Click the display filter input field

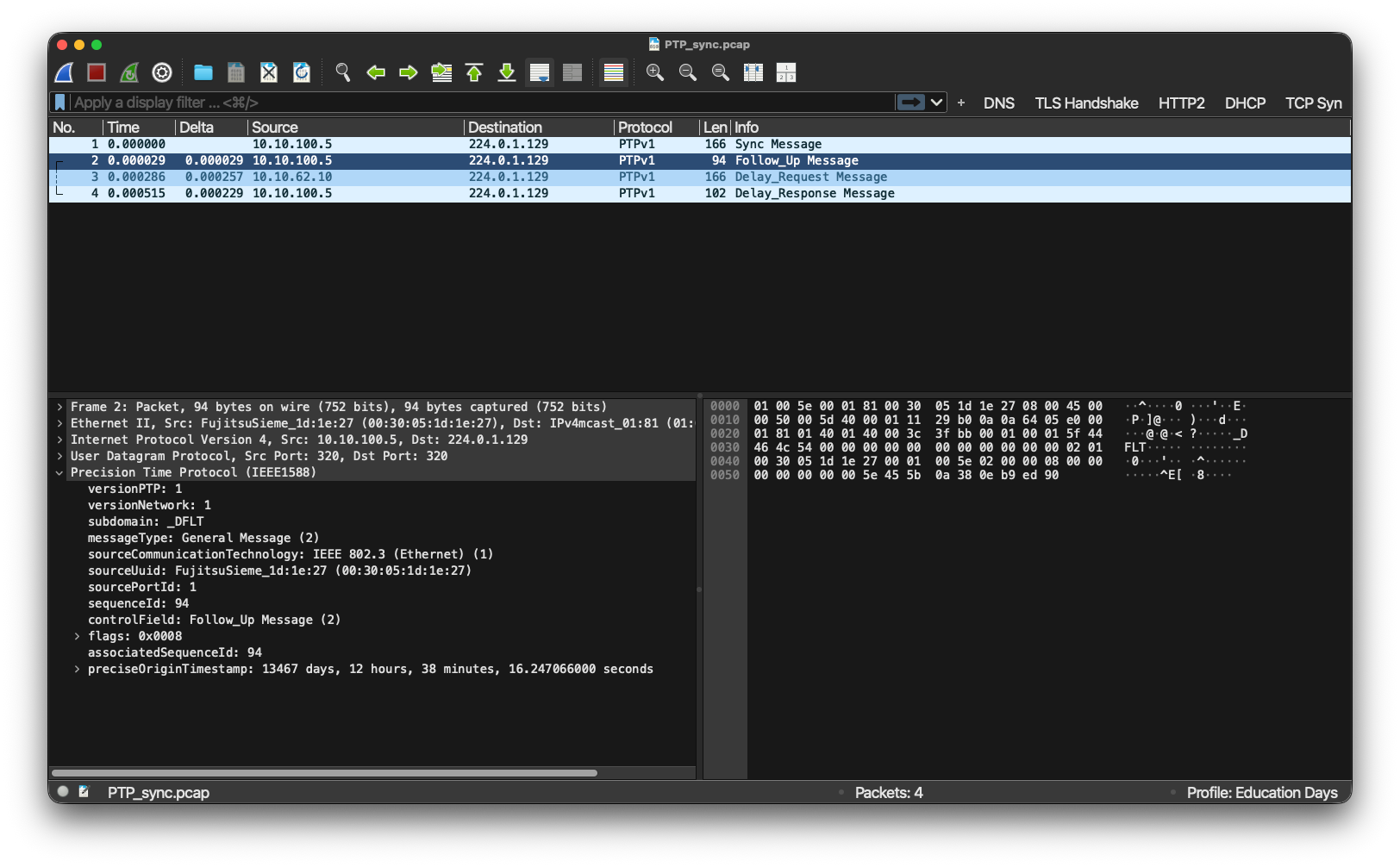(x=481, y=103)
